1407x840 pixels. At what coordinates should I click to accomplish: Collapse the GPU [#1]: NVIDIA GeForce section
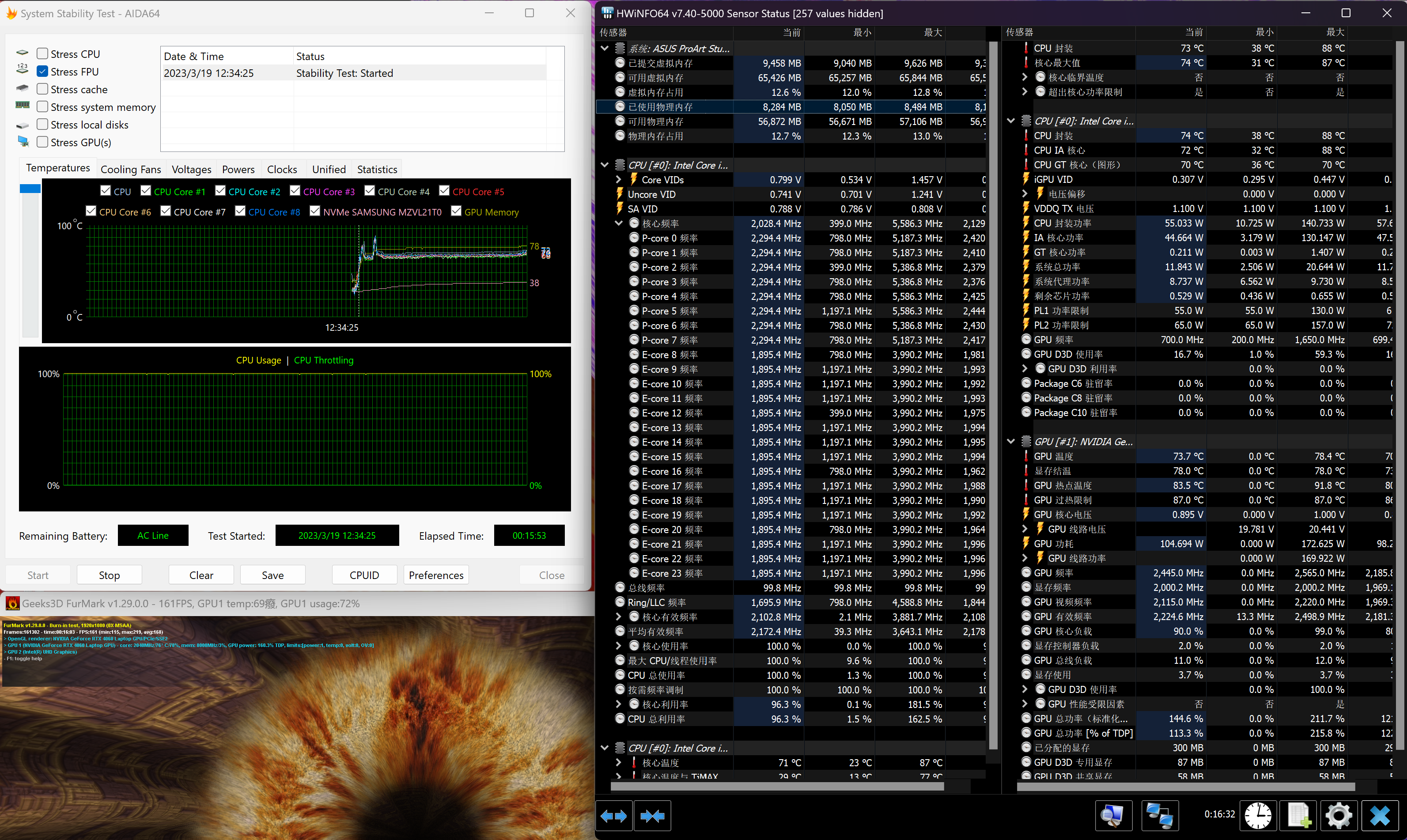1011,442
